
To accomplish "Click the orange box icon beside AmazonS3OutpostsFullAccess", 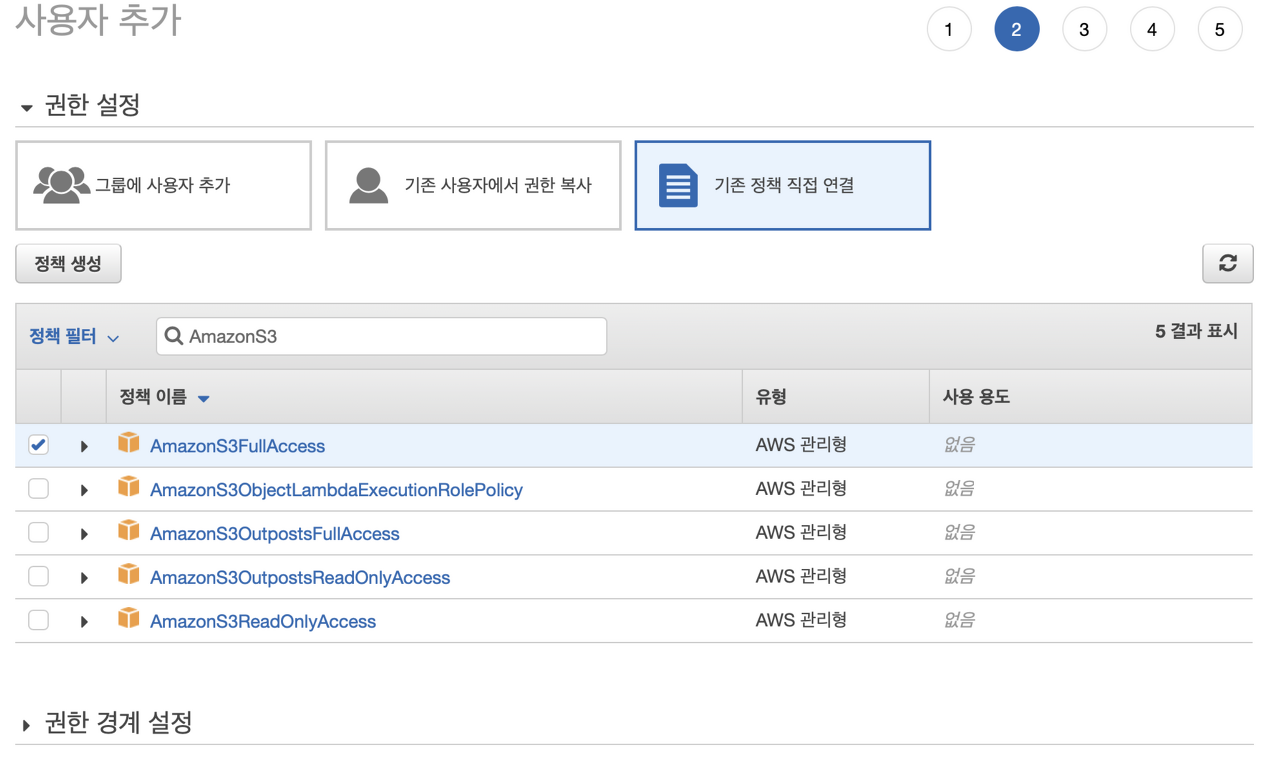I will tap(128, 531).
